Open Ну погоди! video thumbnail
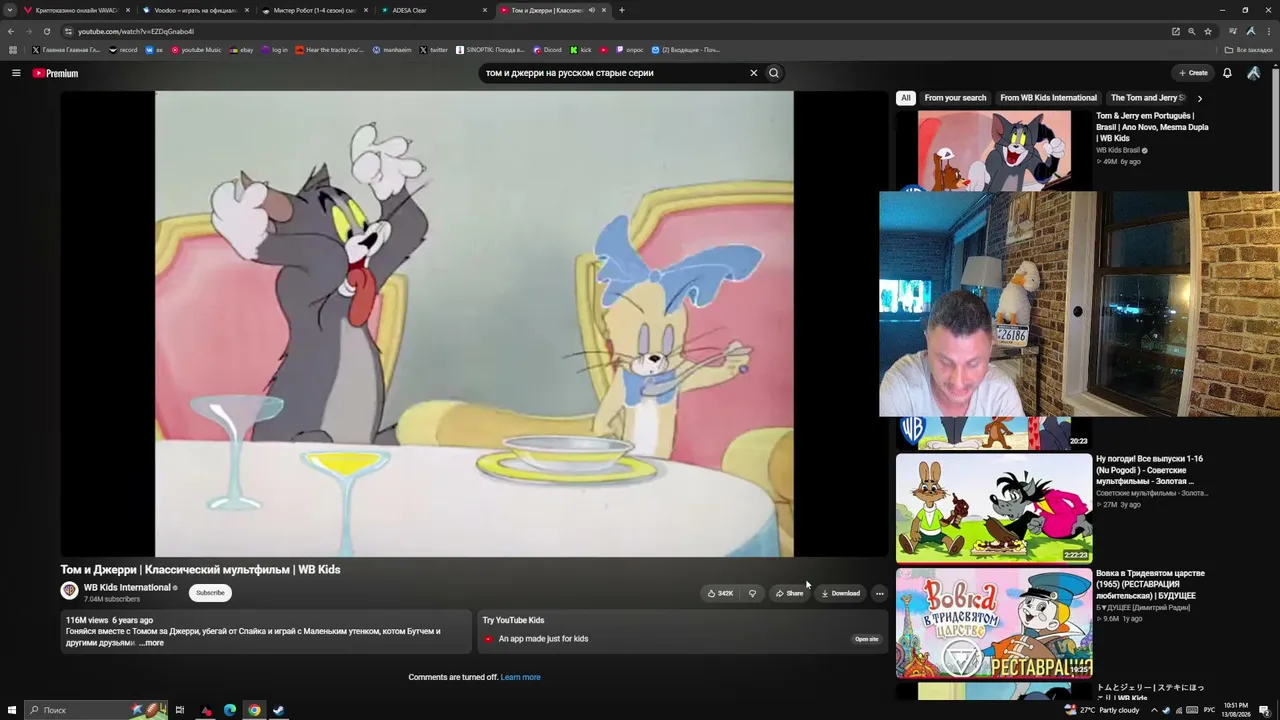Viewport: 1280px width, 720px height. click(x=994, y=508)
